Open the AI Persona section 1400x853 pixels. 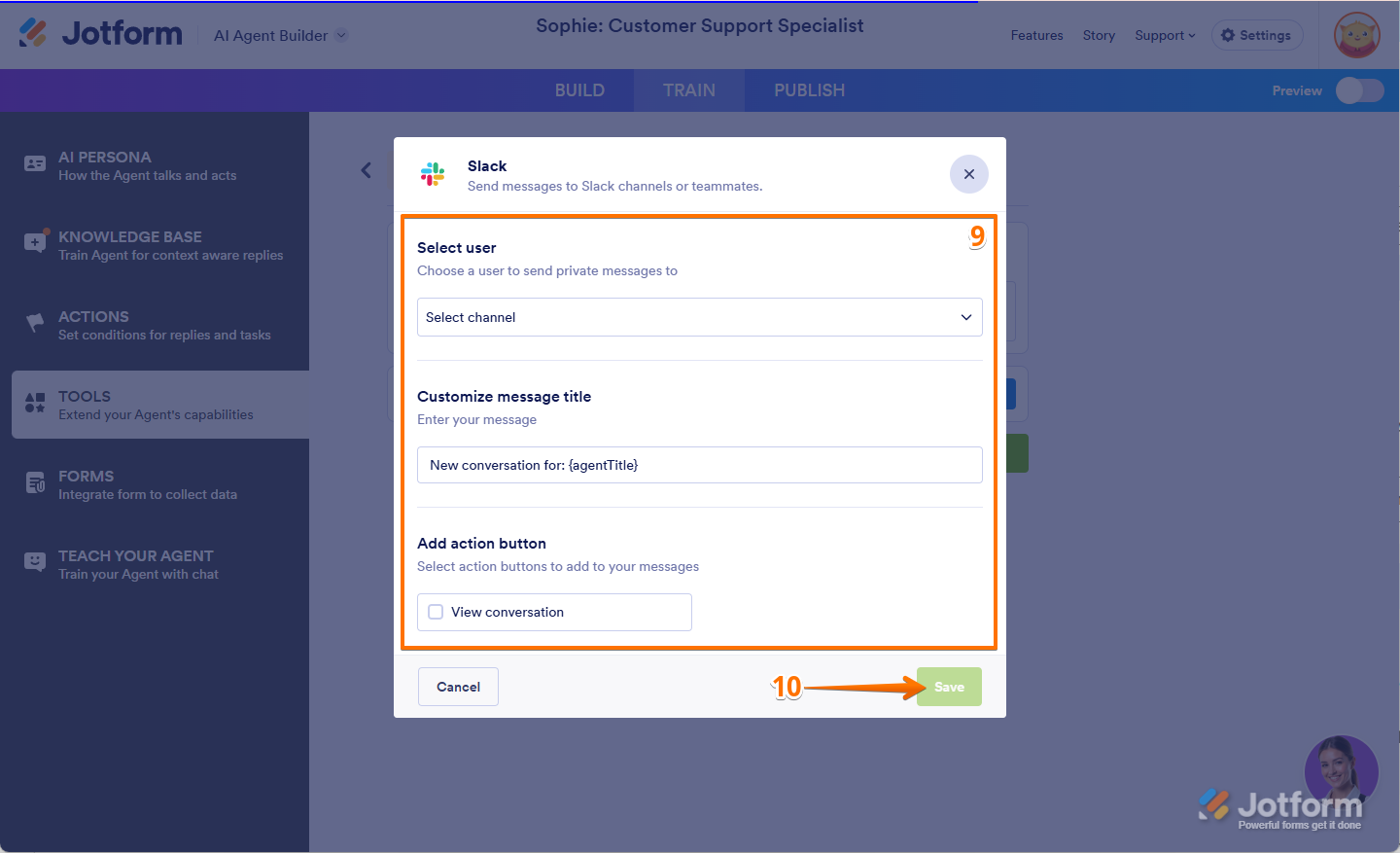[160, 165]
